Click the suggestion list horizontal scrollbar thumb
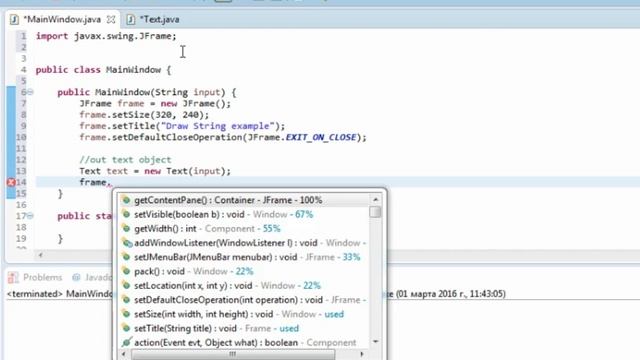The height and width of the screenshot is (360, 640). 233,354
